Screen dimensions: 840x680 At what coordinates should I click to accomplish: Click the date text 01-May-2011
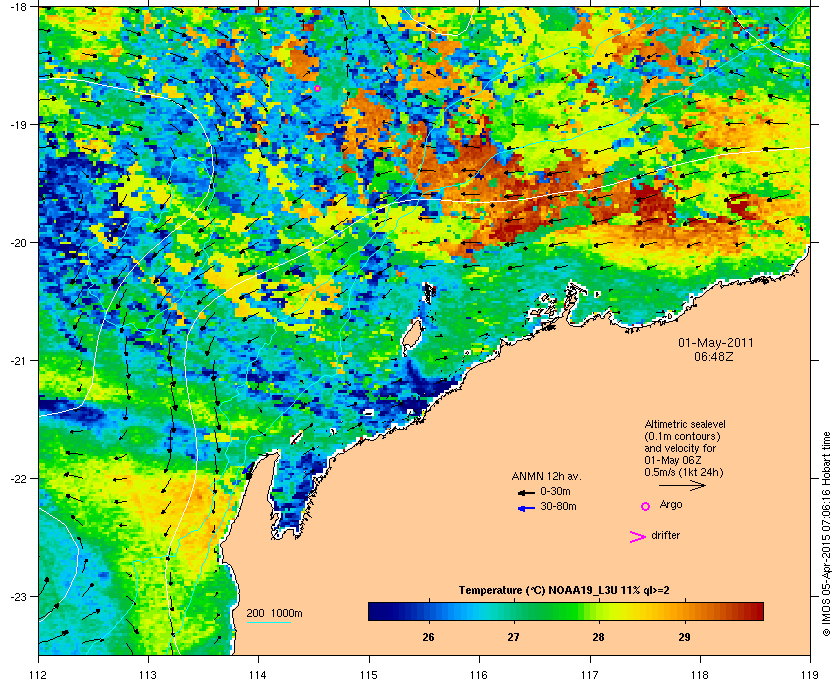[716, 343]
